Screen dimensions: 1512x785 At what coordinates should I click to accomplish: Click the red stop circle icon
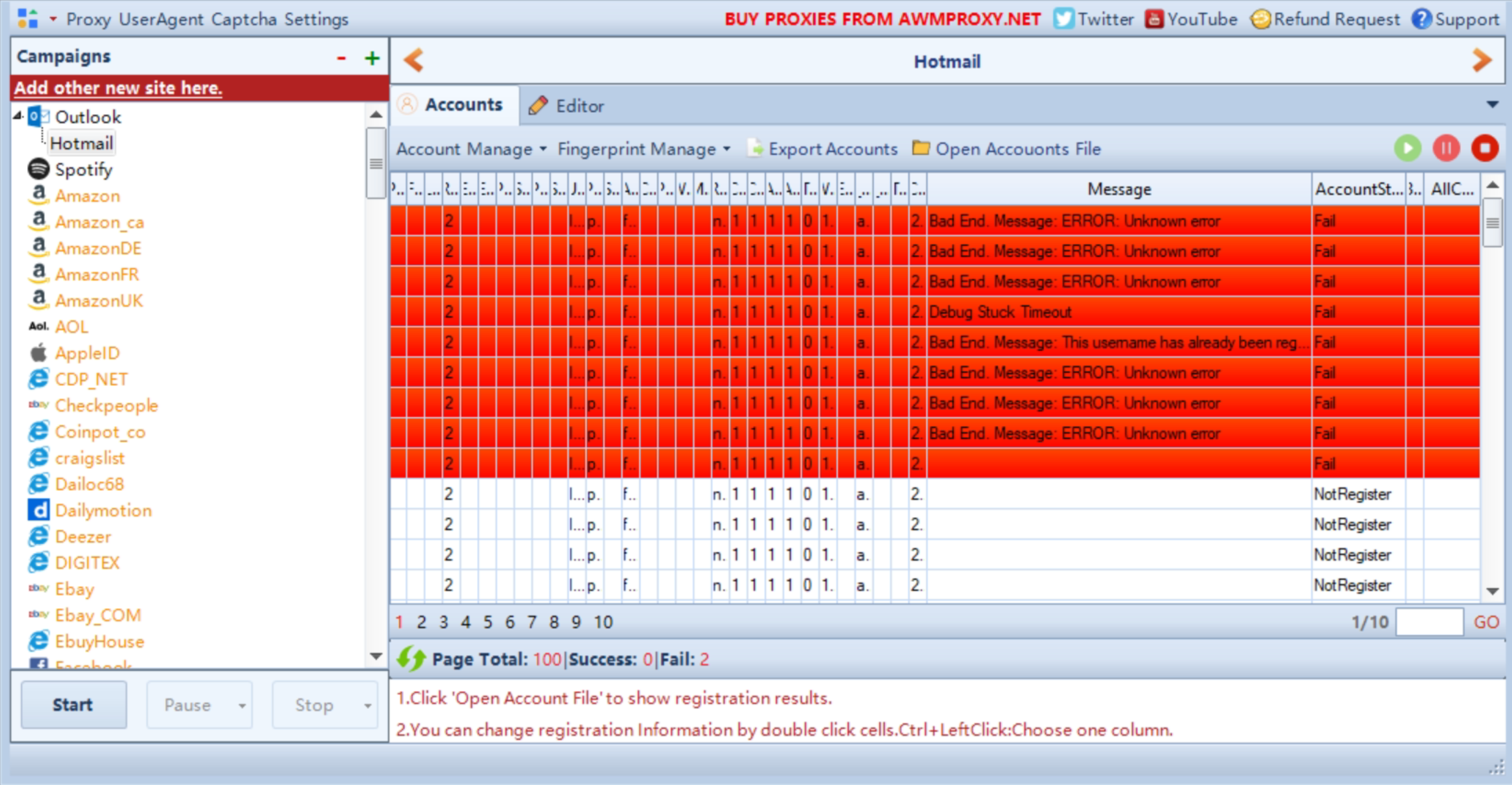[1484, 148]
